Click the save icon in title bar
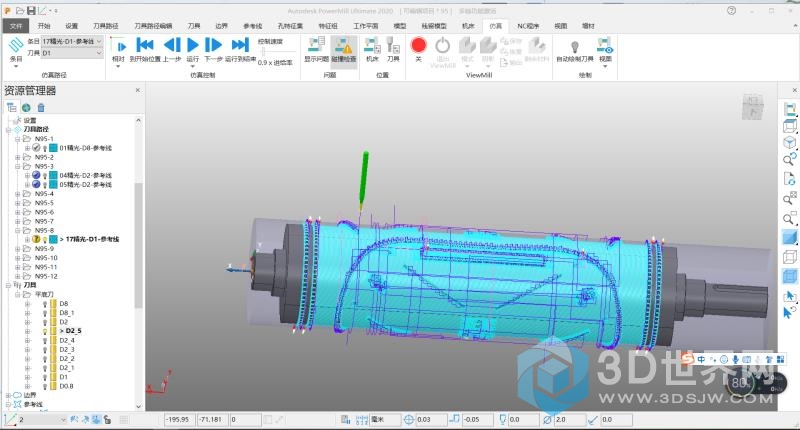The width and height of the screenshot is (800, 430). coord(31,10)
